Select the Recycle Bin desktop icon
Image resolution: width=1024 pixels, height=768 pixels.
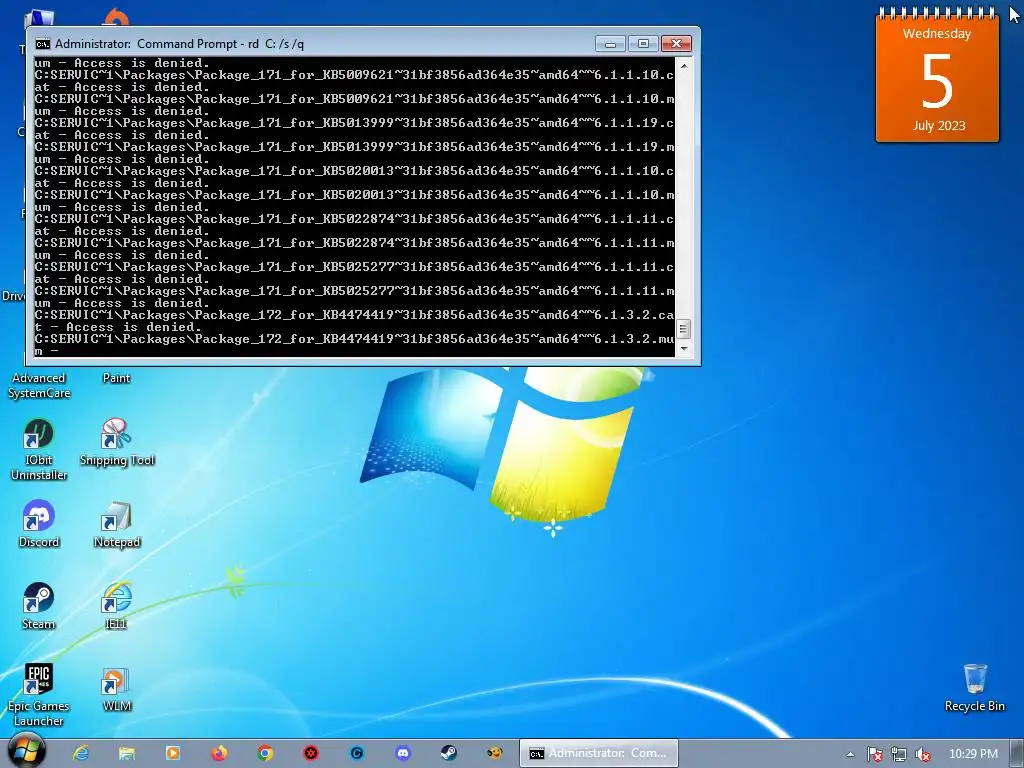974,687
